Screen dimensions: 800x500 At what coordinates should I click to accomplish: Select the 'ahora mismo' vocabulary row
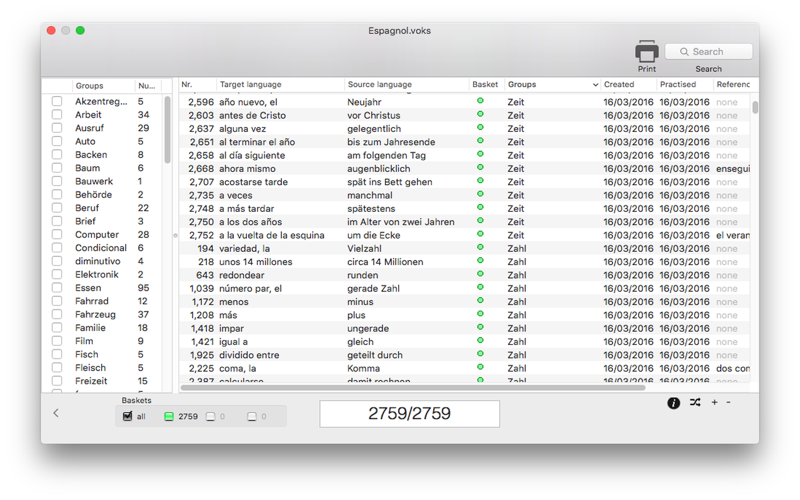(300, 169)
